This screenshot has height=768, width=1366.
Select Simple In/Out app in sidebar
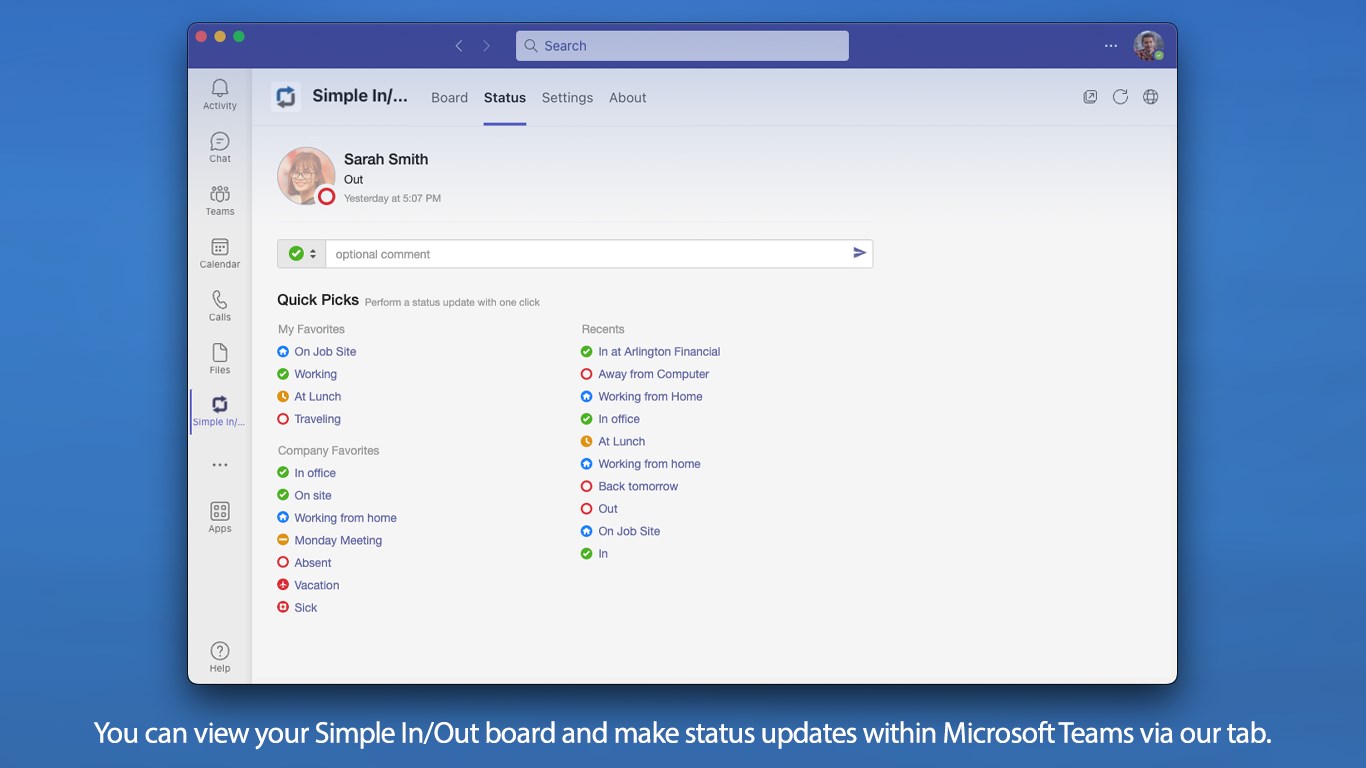tap(220, 411)
